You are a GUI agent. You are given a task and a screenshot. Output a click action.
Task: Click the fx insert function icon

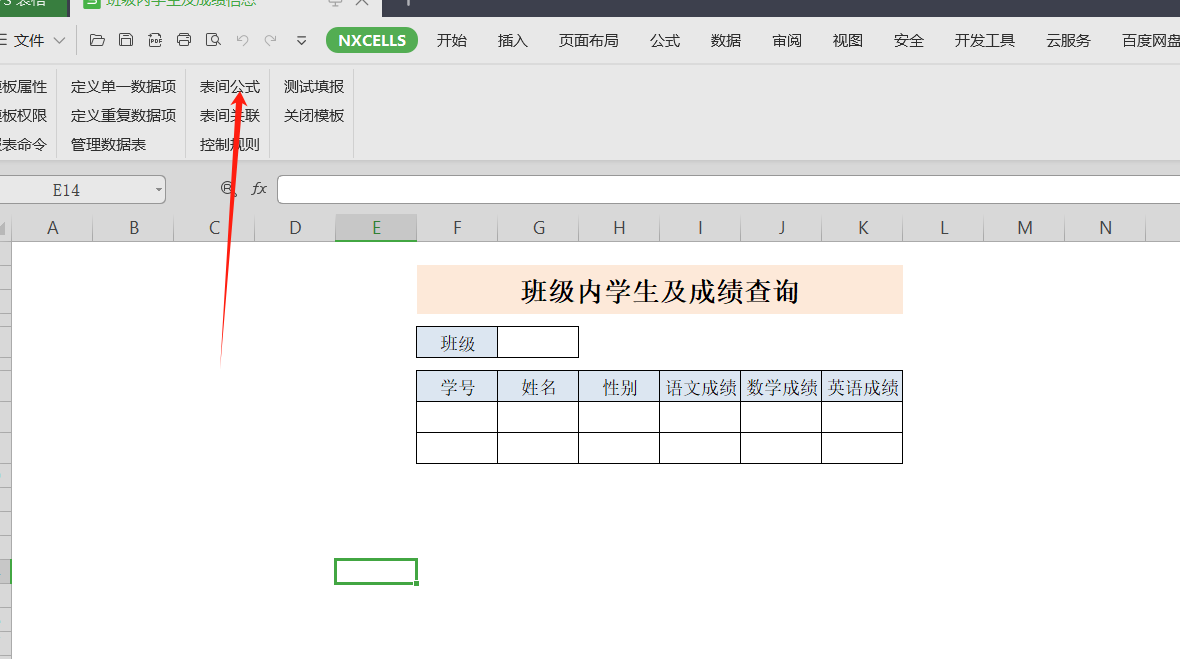coord(259,189)
